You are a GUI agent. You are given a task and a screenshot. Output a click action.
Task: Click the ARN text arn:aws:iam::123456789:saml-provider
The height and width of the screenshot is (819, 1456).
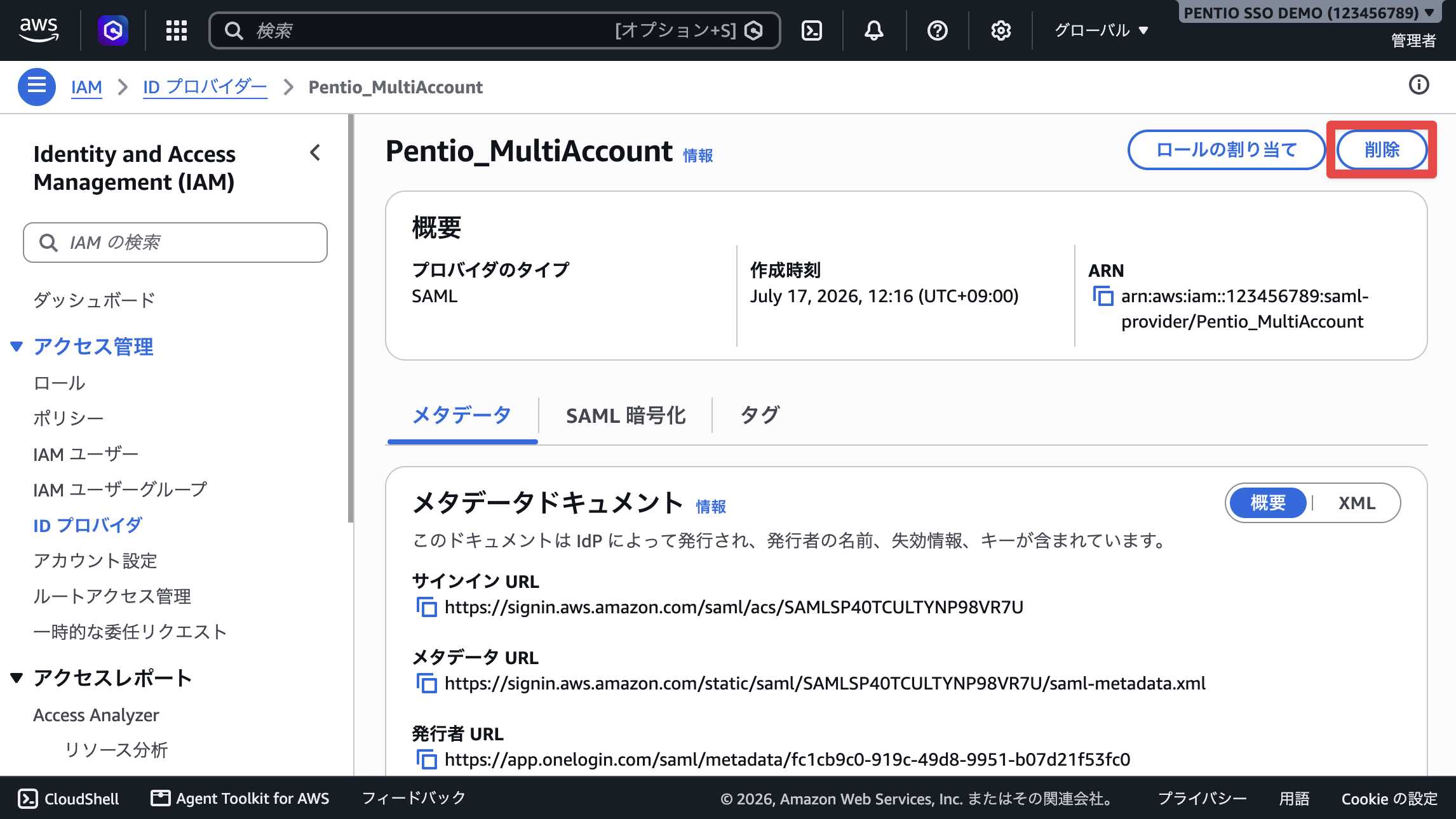(x=1244, y=309)
